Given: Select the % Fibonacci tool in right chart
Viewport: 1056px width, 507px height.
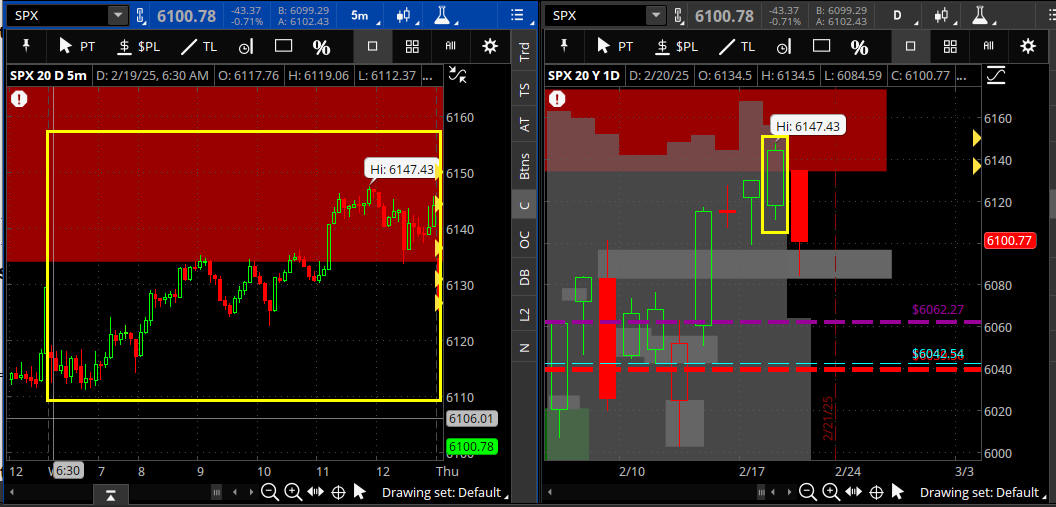Looking at the screenshot, I should [859, 46].
